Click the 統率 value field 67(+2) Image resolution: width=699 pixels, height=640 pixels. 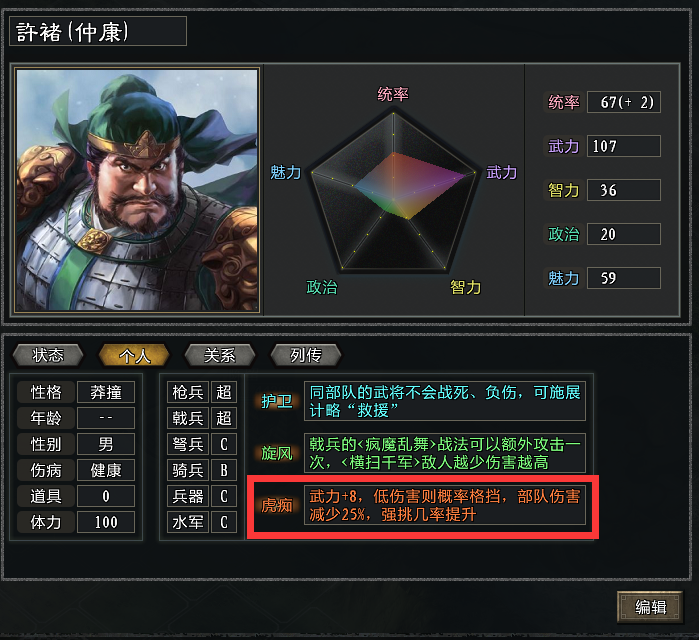[624, 102]
